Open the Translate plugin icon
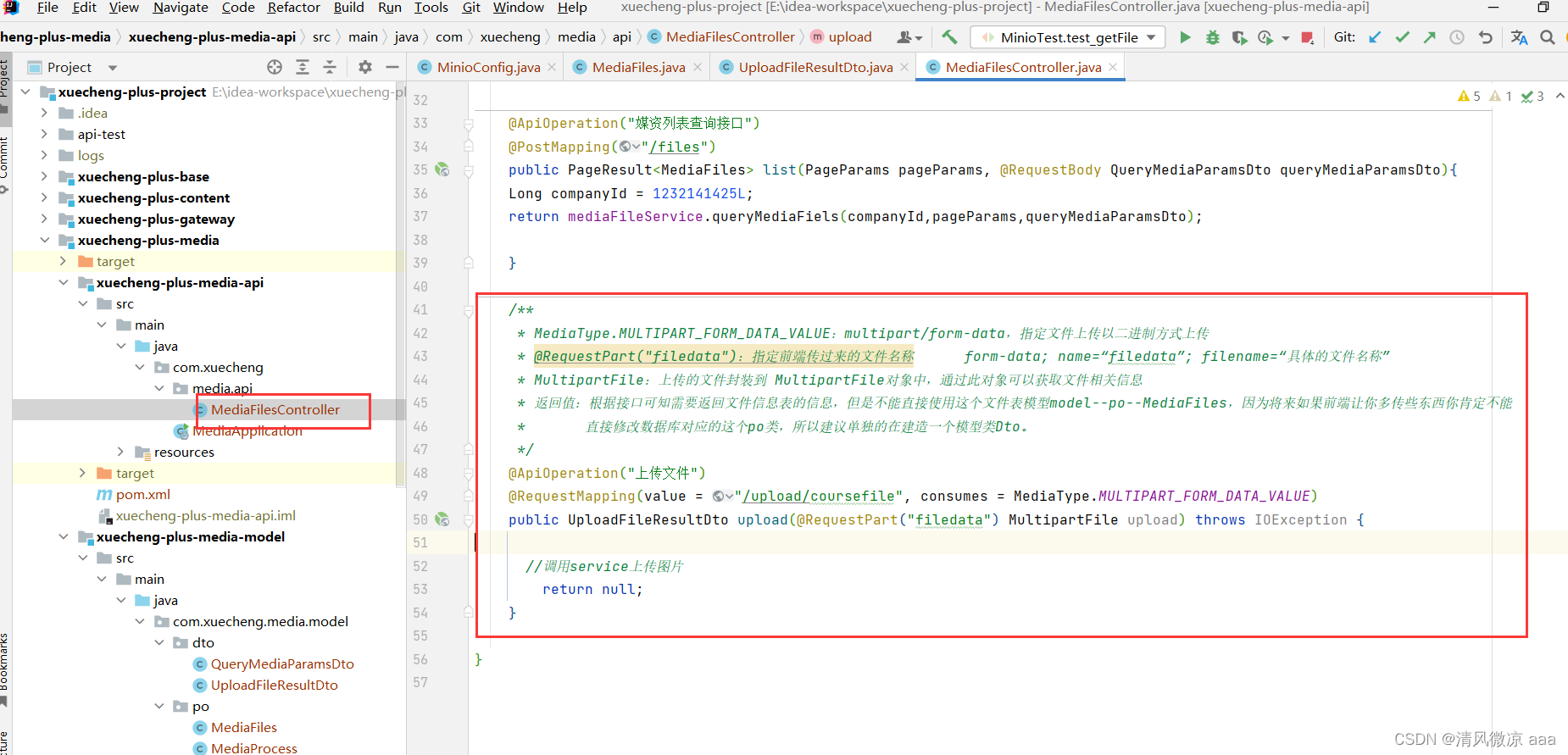 [1519, 37]
